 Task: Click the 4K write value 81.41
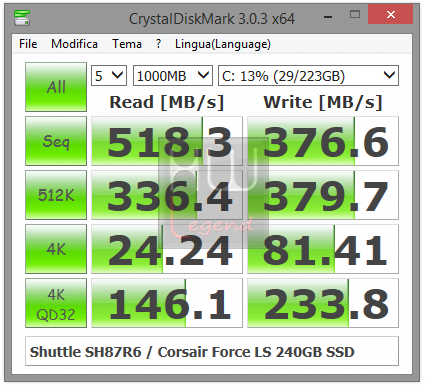(323, 249)
